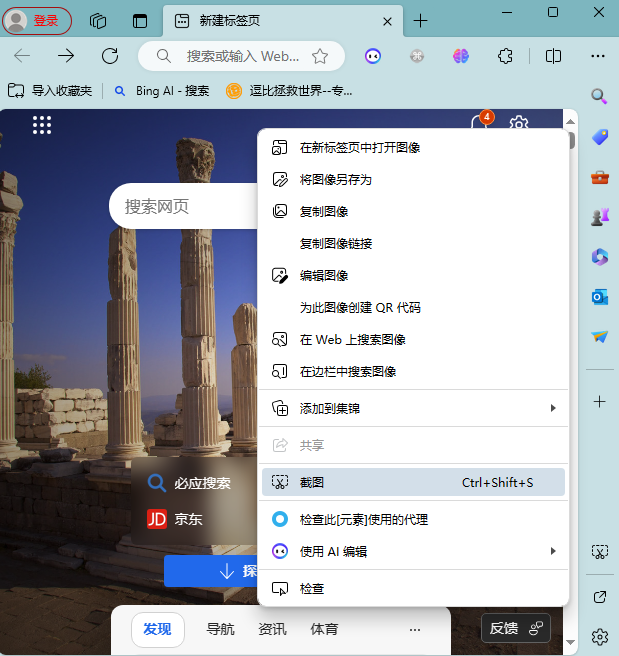The width and height of the screenshot is (619, 656).
Task: Click the 登录 sign-in button
Action: click(37, 20)
